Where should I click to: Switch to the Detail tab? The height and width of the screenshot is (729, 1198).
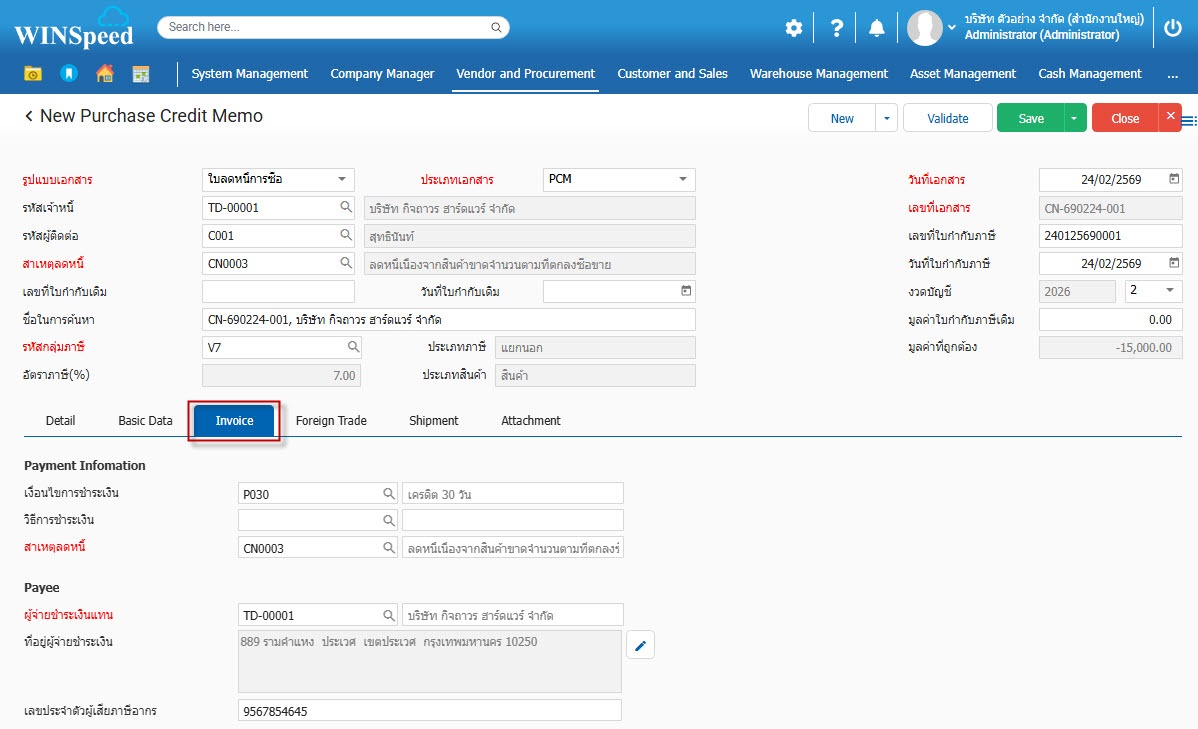tap(60, 421)
